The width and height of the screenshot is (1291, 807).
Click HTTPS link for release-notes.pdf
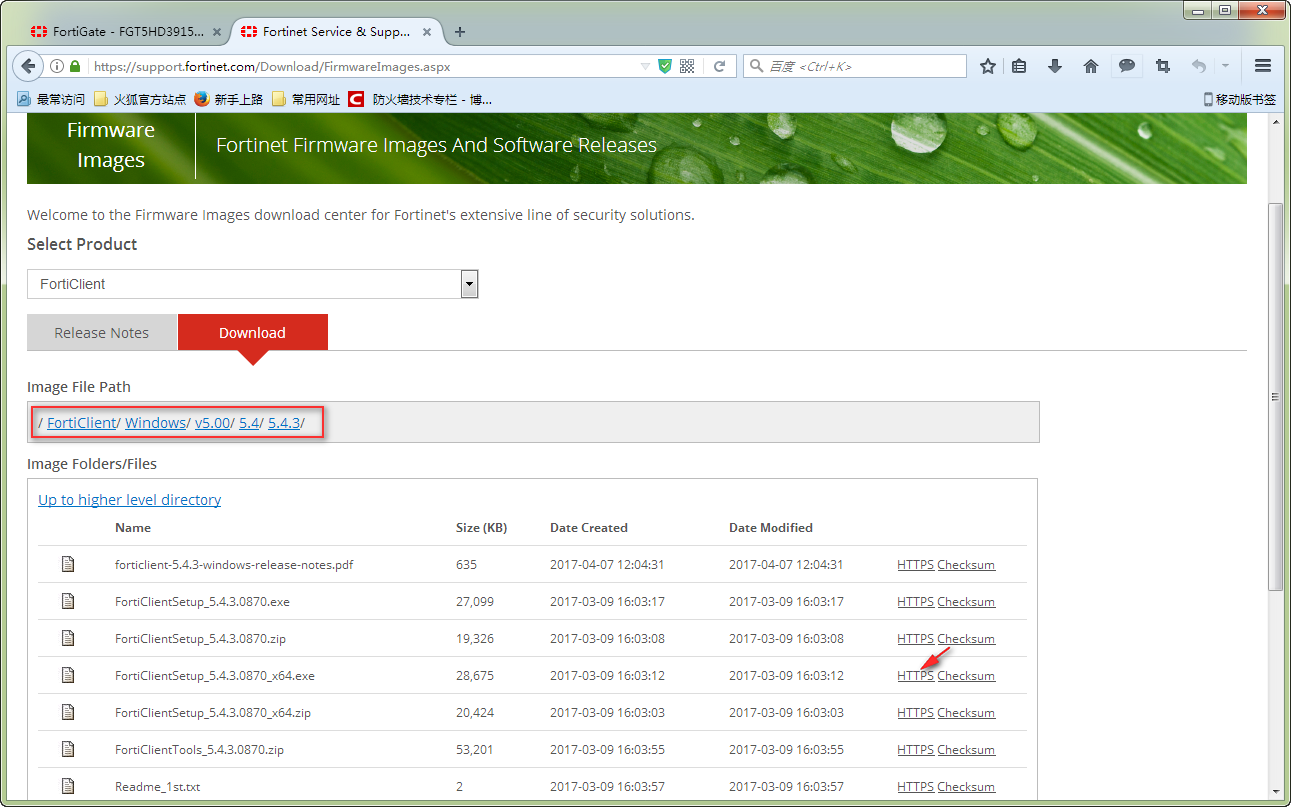point(915,564)
